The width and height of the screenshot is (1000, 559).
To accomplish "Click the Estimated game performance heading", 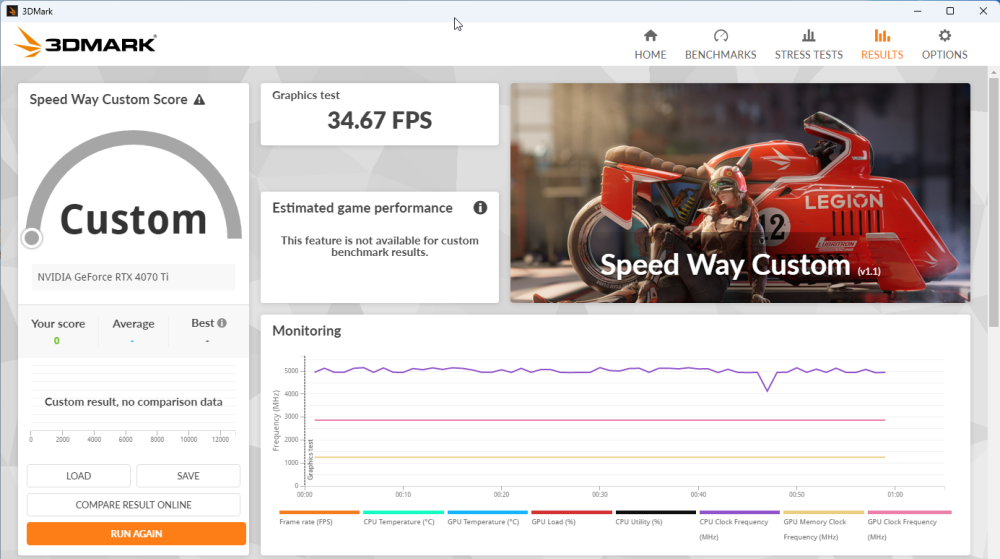I will [362, 208].
